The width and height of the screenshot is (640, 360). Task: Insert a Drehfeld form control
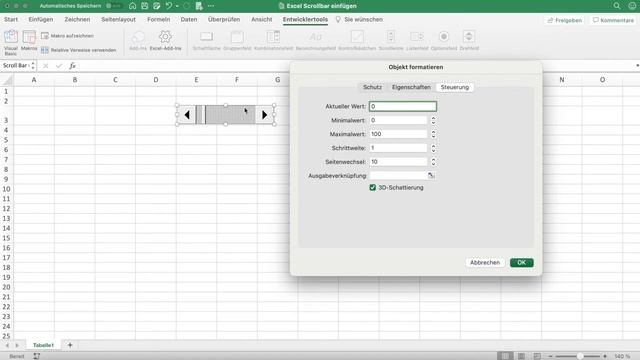pos(469,41)
